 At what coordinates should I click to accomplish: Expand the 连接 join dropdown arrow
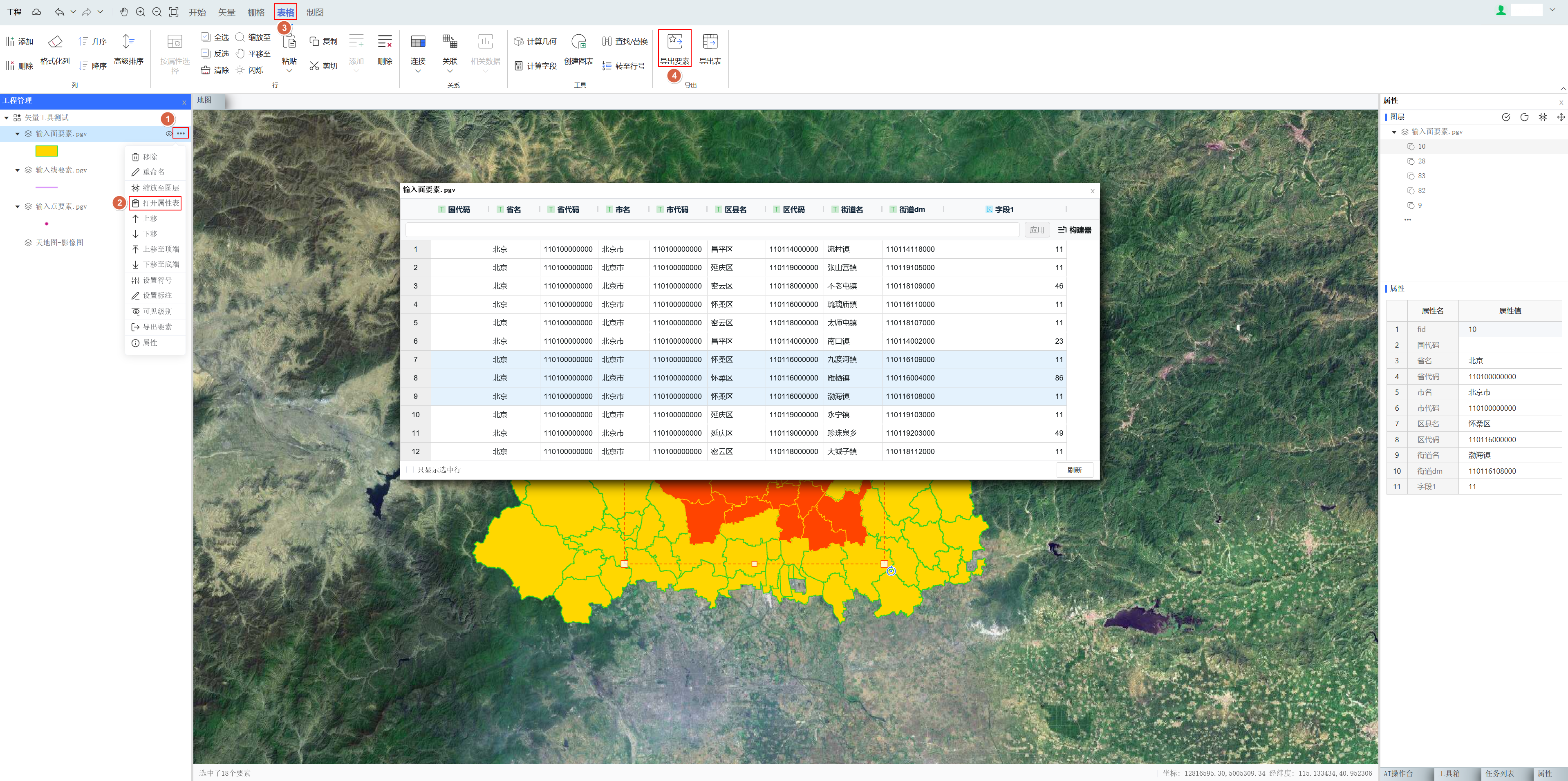[418, 71]
